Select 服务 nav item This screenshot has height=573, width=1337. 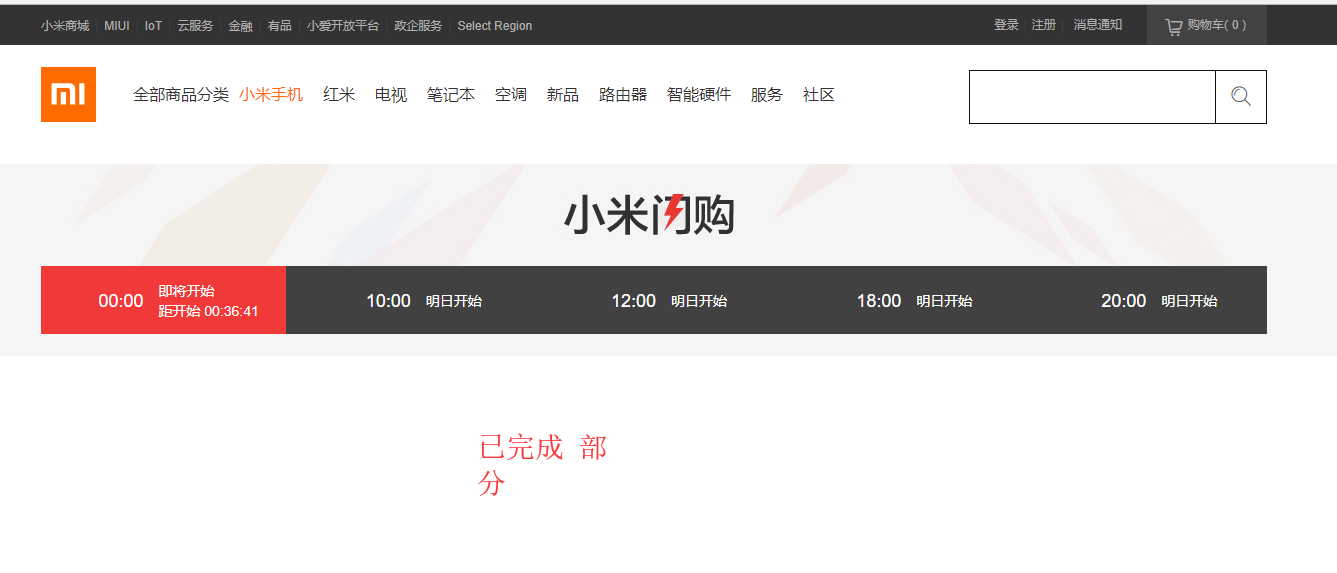[x=767, y=95]
